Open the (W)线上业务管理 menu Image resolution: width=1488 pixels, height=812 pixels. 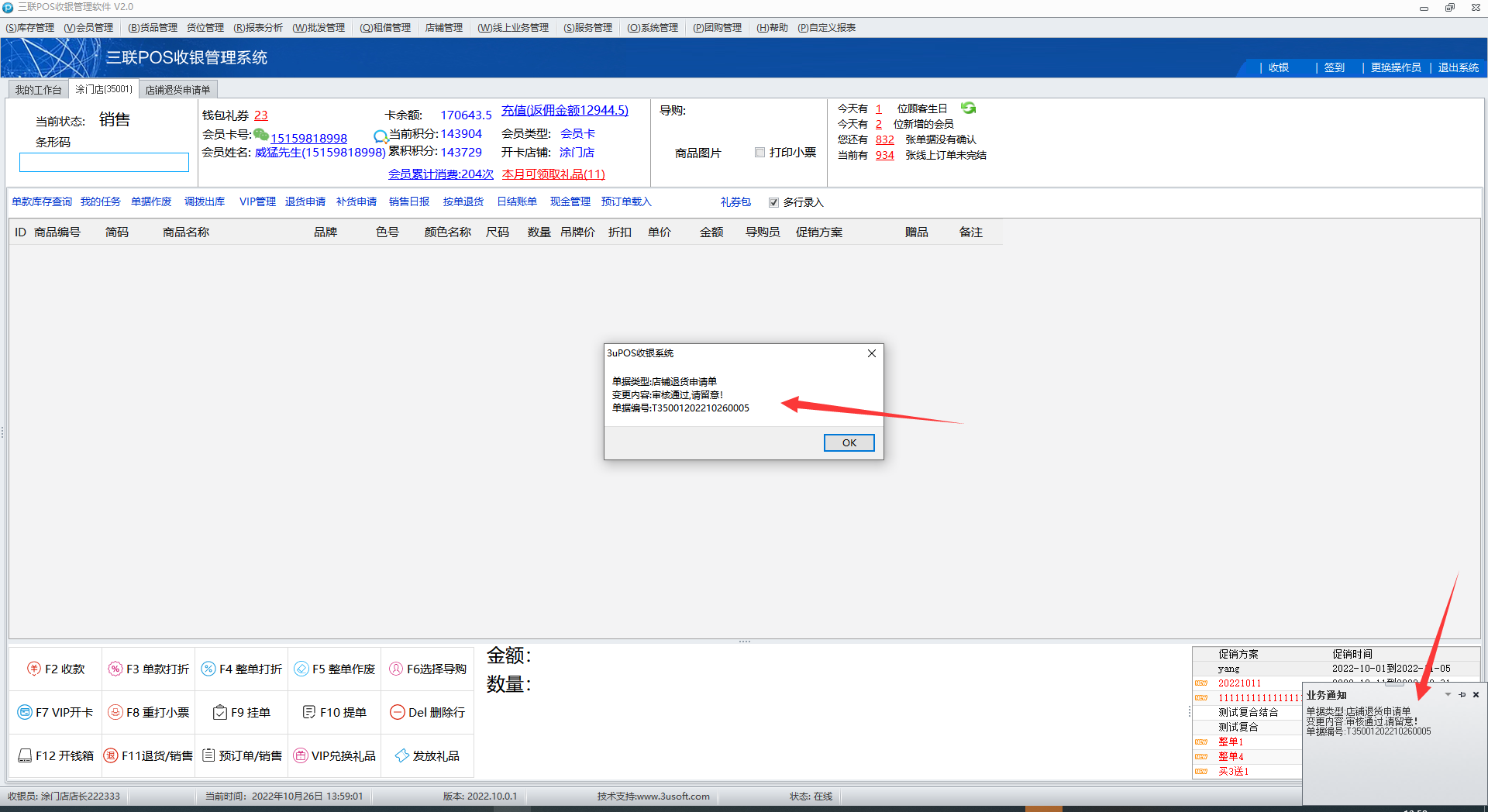(513, 28)
